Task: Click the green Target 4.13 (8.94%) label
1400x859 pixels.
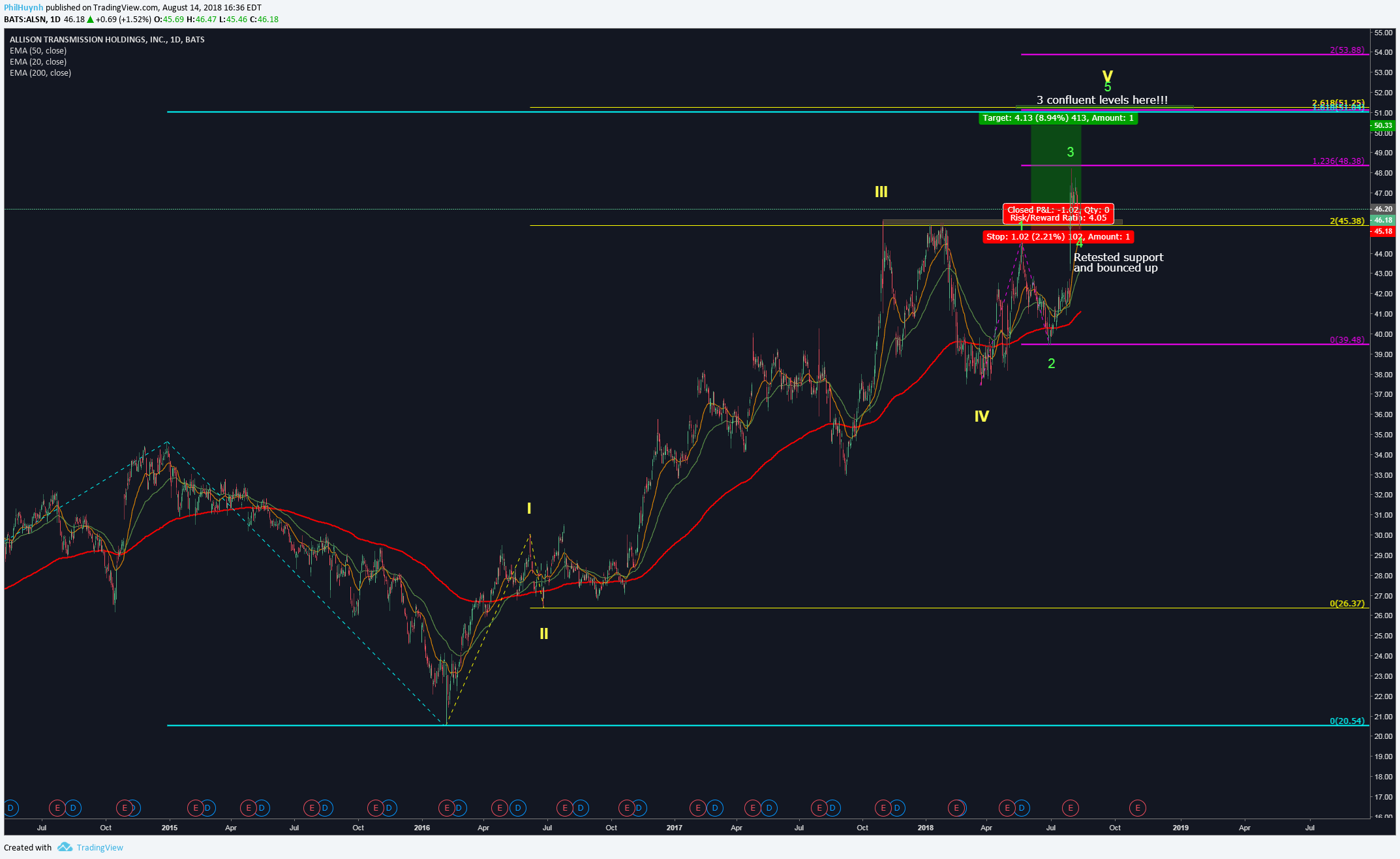Action: point(1058,118)
